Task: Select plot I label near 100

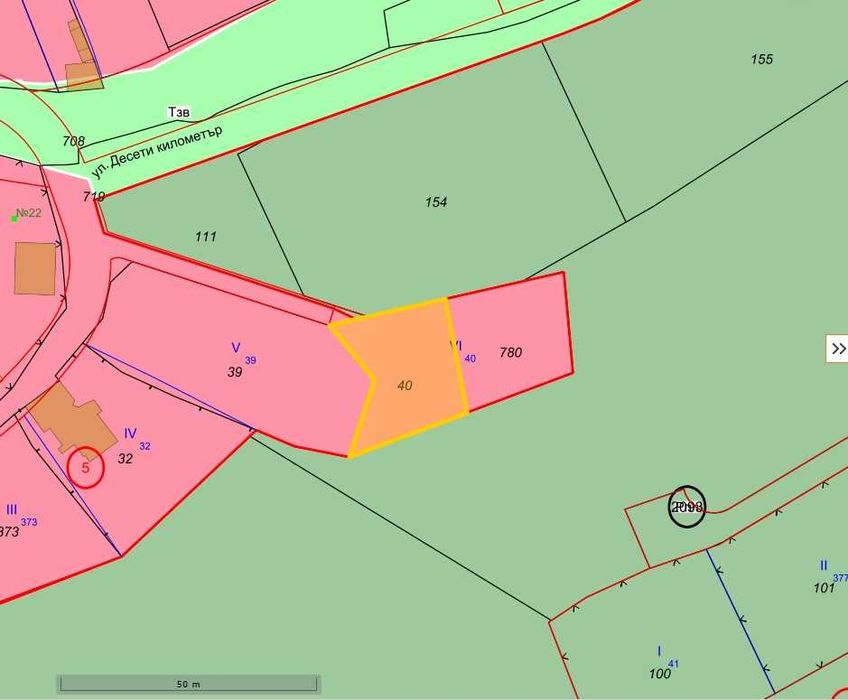Action: (x=659, y=650)
